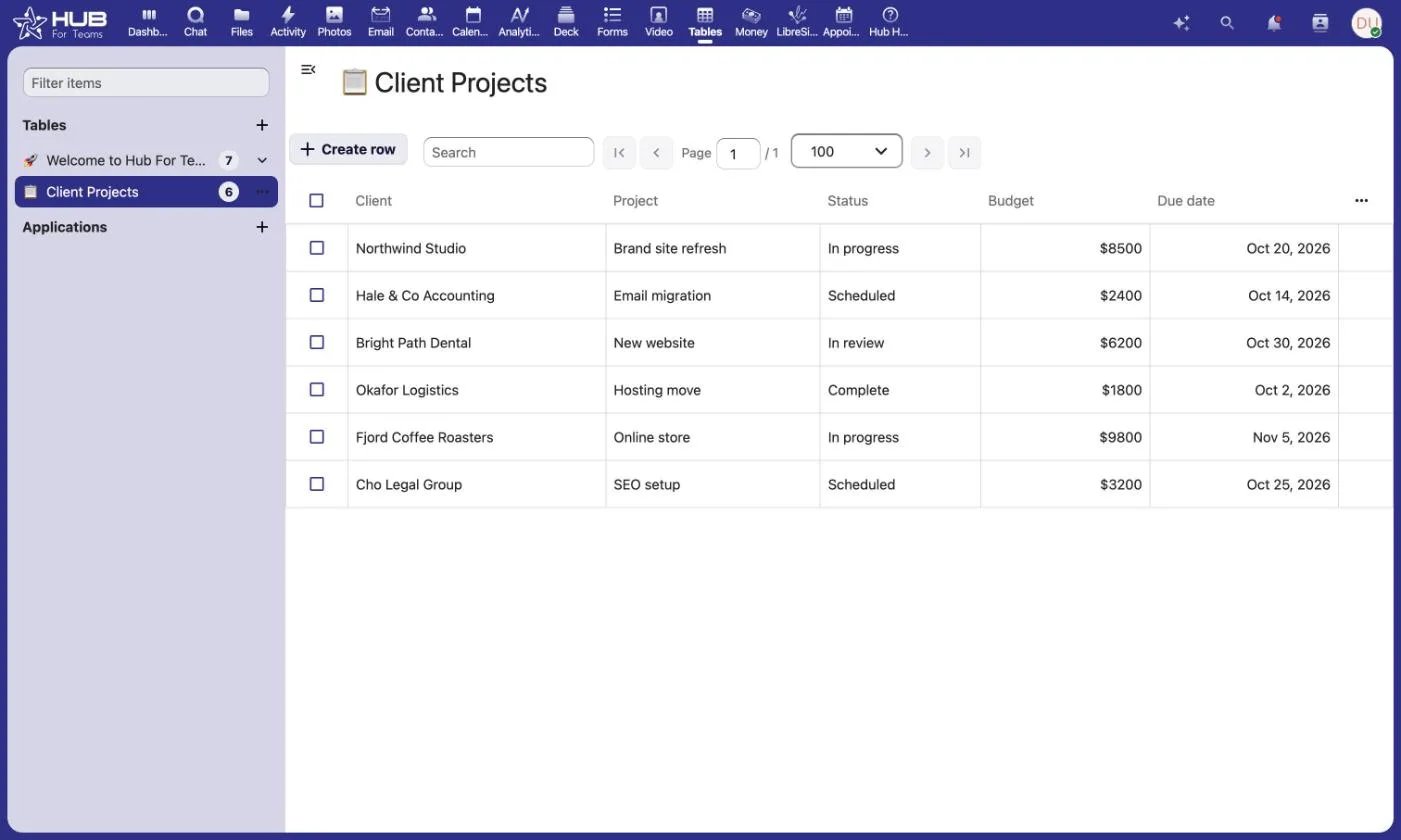Select the Bright Path Dental row checkbox
Viewport: 1401px width, 840px height.
[x=316, y=342]
